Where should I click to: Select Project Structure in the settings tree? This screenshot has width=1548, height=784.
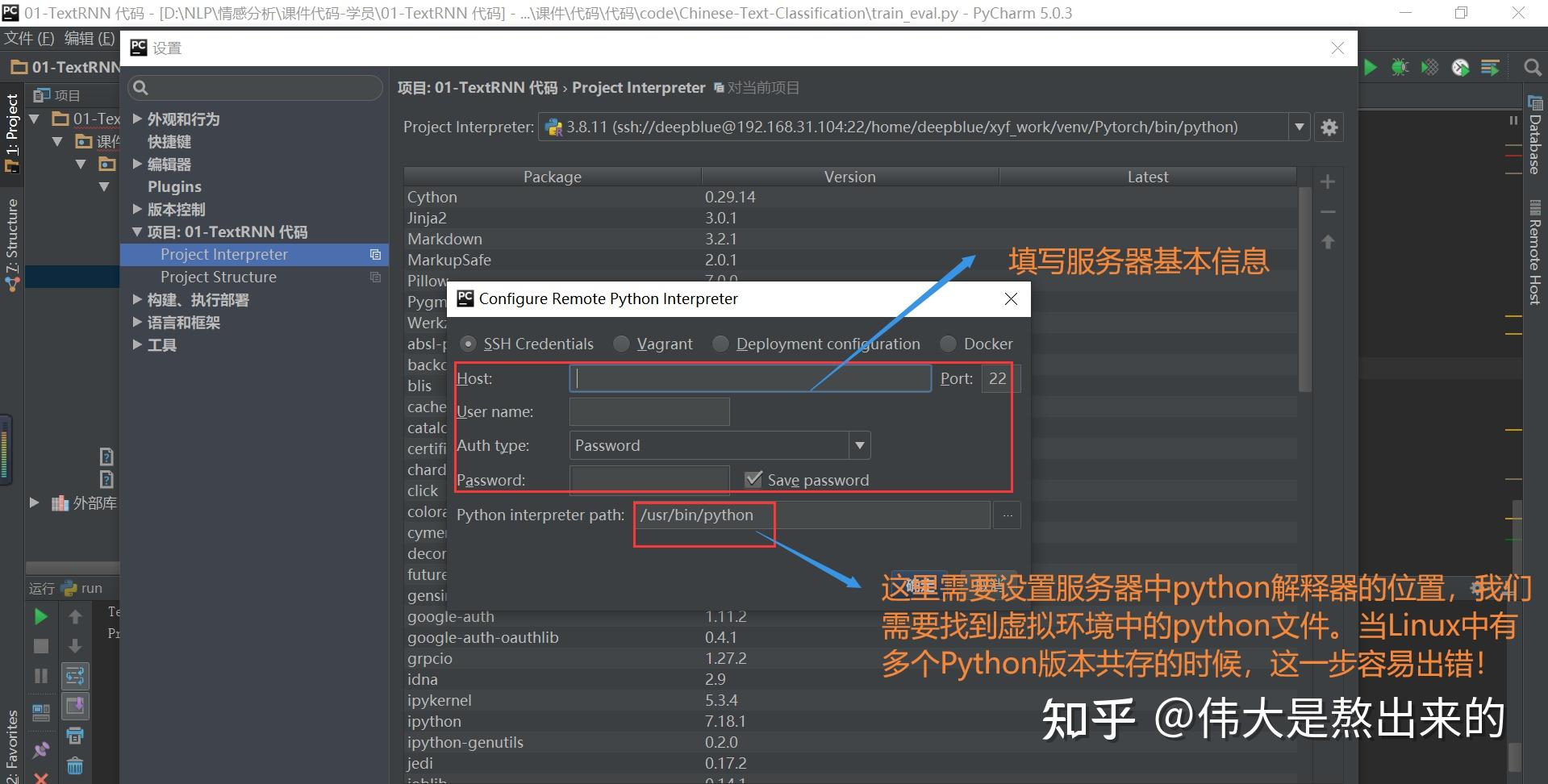point(218,277)
